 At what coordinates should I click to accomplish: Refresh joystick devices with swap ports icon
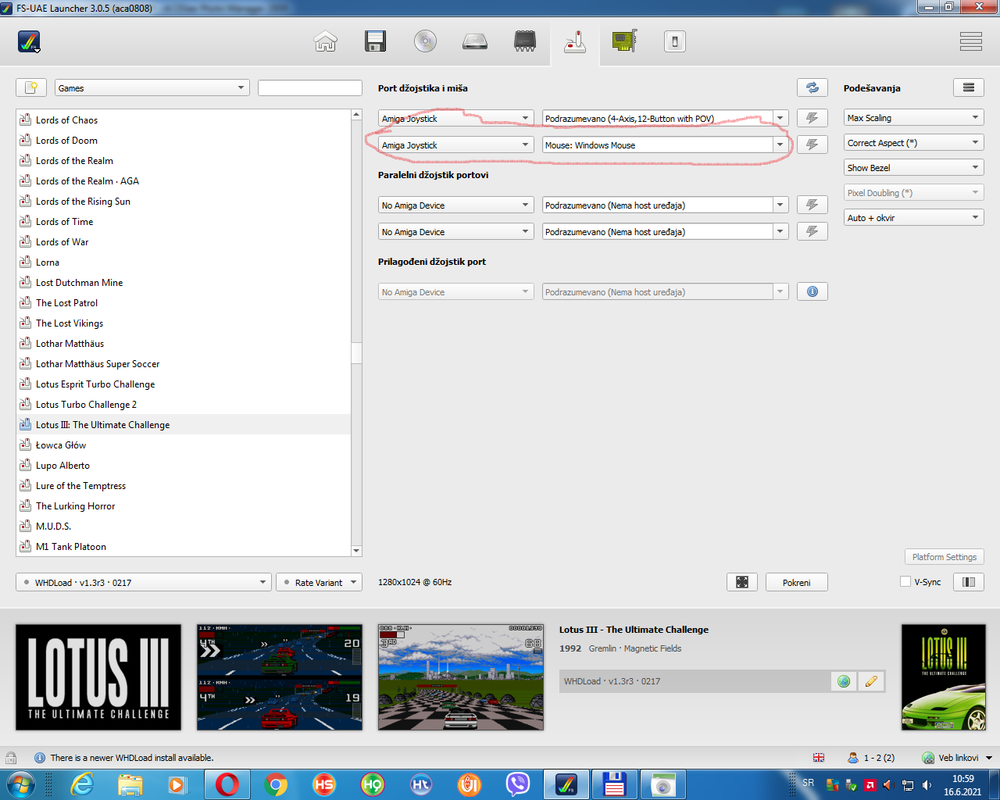coord(812,88)
